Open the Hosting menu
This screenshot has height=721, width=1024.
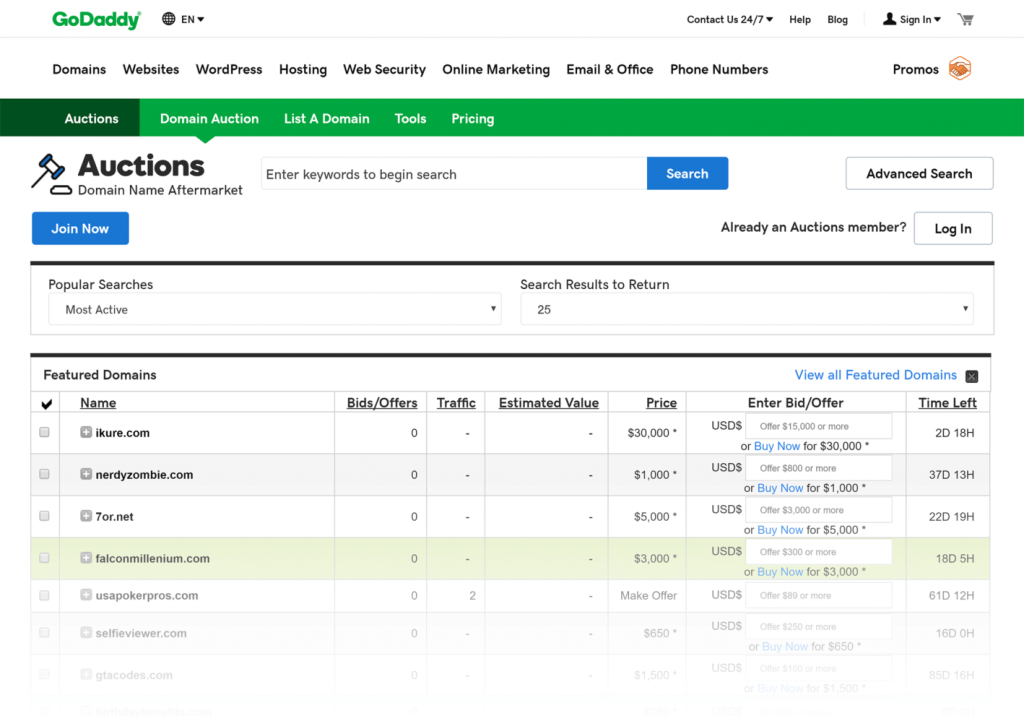click(x=303, y=69)
